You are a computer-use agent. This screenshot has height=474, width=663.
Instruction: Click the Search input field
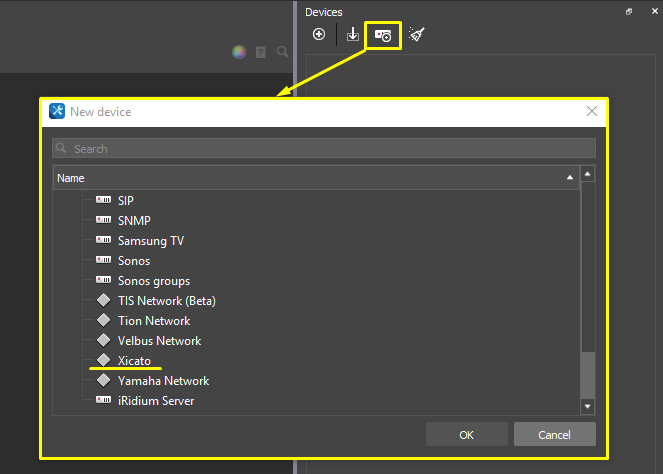point(324,149)
